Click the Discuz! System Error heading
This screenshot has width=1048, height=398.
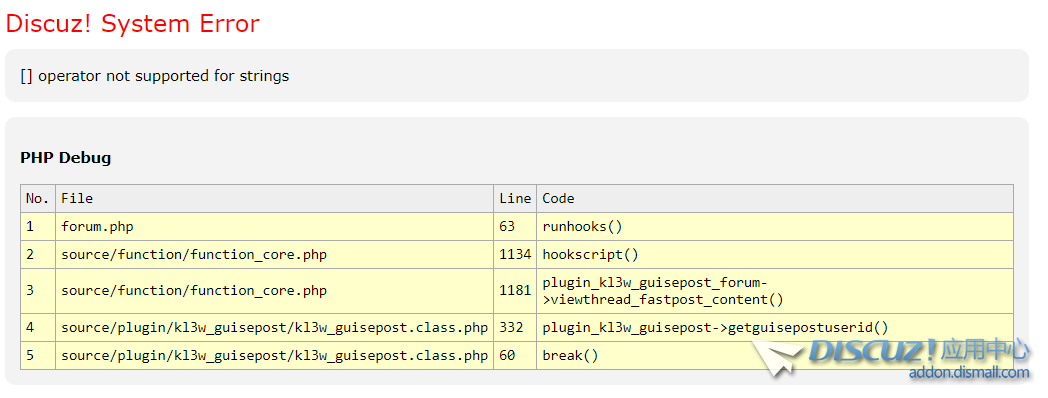[x=132, y=24]
